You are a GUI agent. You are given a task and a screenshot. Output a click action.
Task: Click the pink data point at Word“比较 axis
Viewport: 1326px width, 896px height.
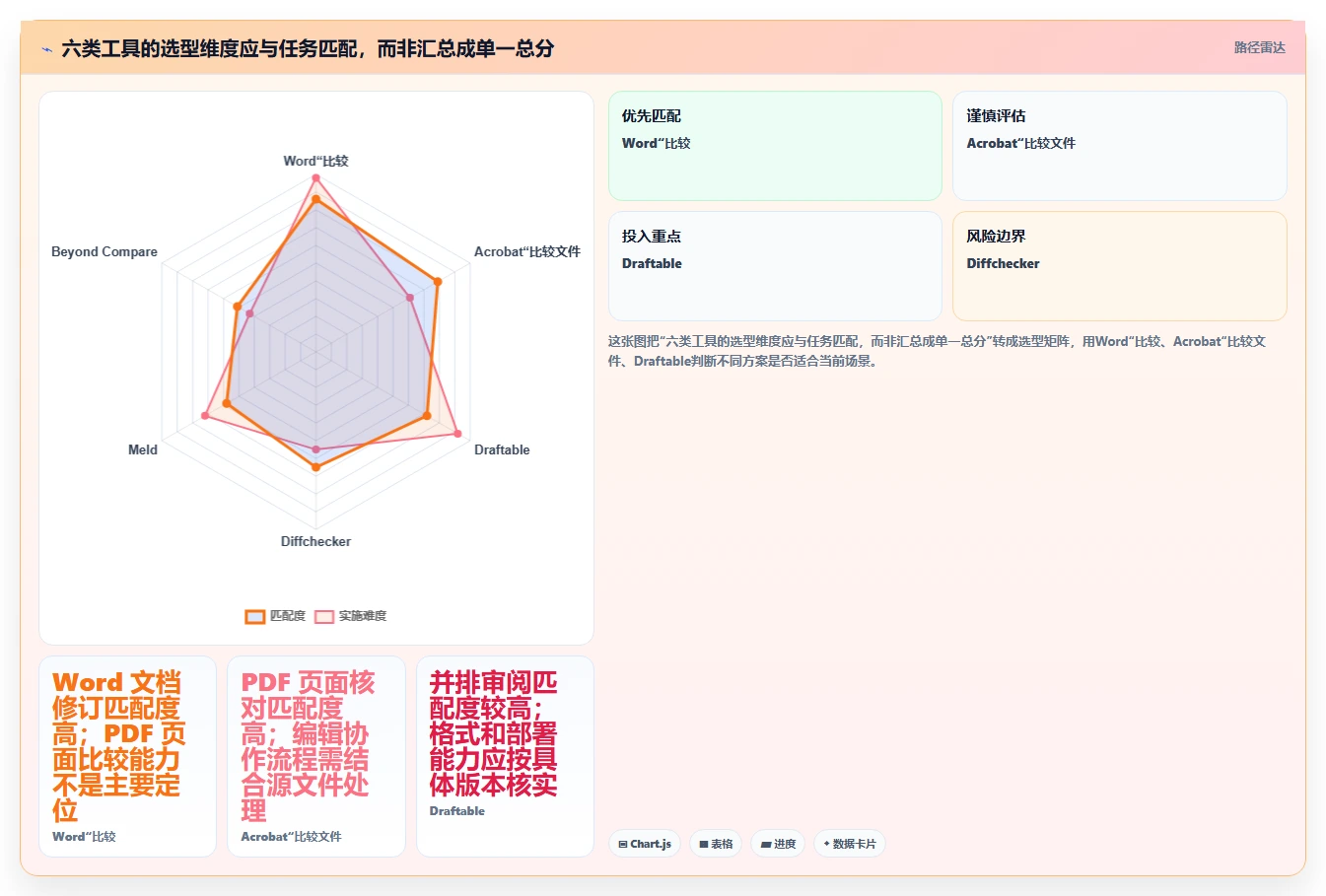pos(315,178)
